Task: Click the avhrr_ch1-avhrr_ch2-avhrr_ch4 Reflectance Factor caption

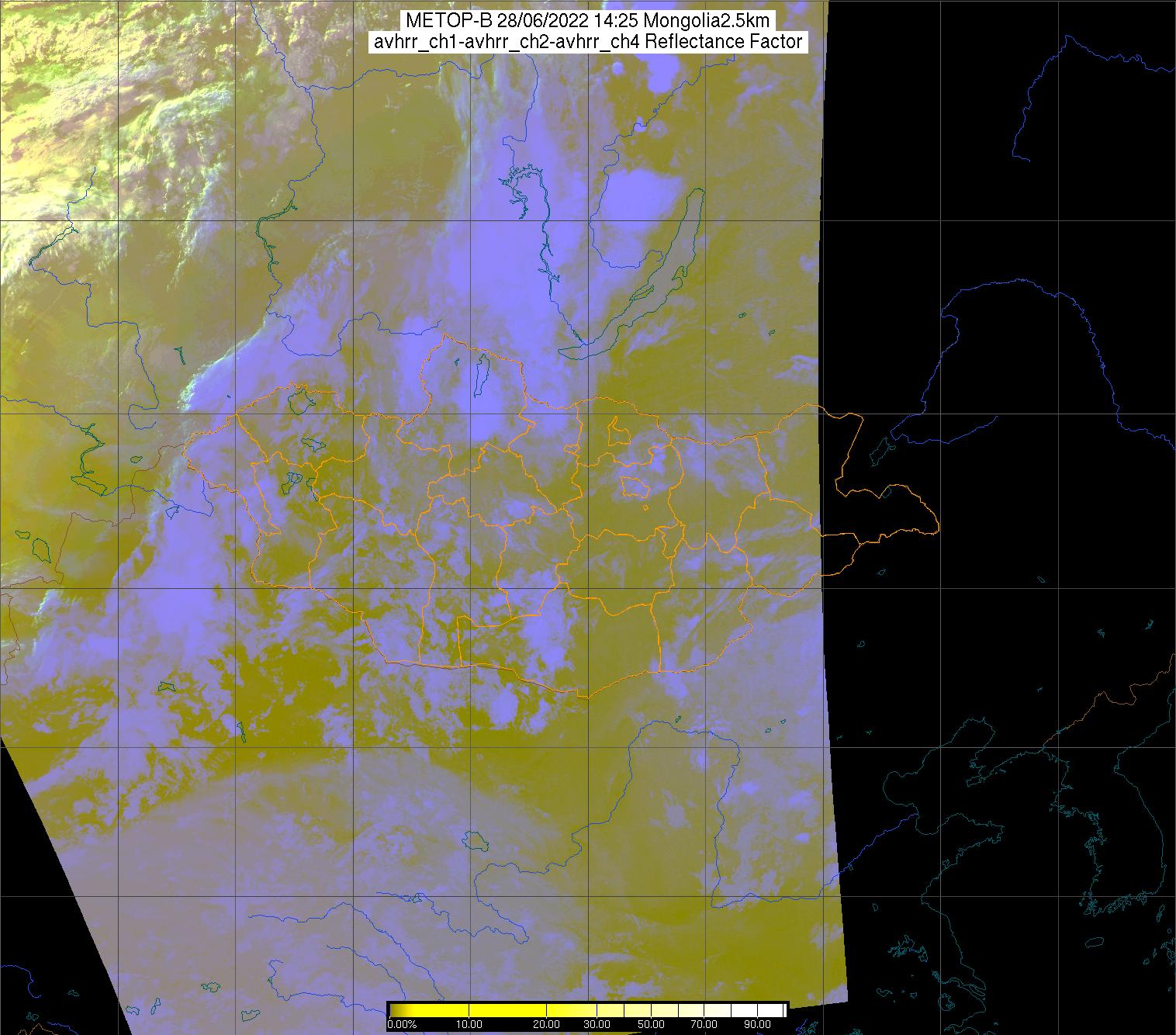Action: (x=587, y=42)
